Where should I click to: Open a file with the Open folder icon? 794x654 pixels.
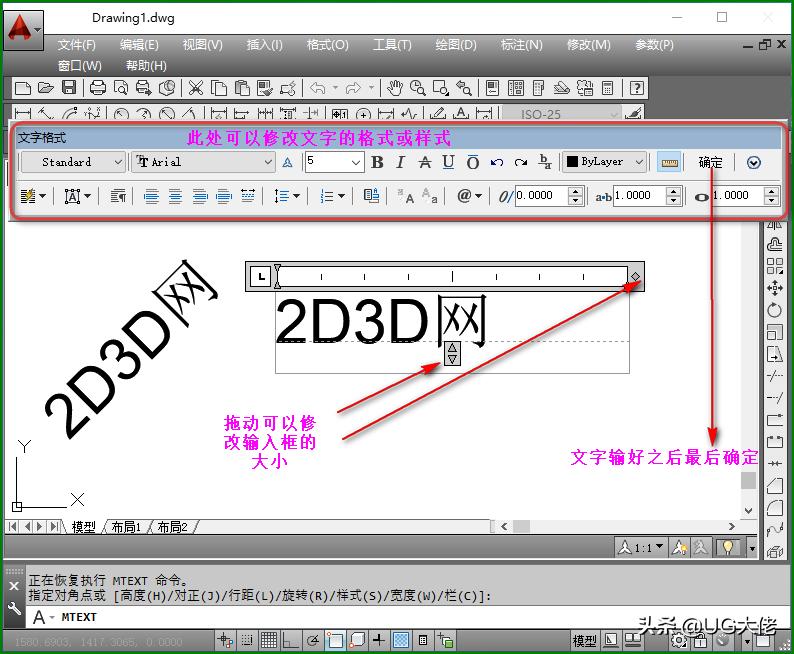click(46, 88)
